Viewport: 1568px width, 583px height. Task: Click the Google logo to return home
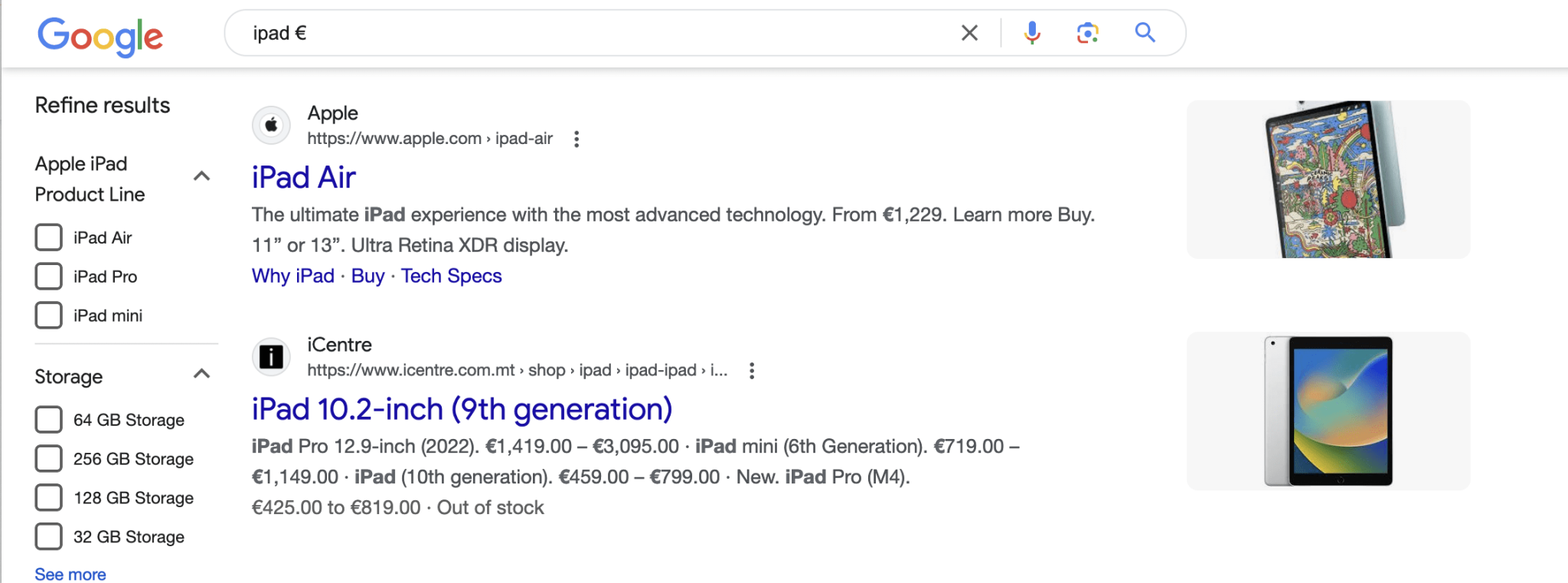[100, 34]
